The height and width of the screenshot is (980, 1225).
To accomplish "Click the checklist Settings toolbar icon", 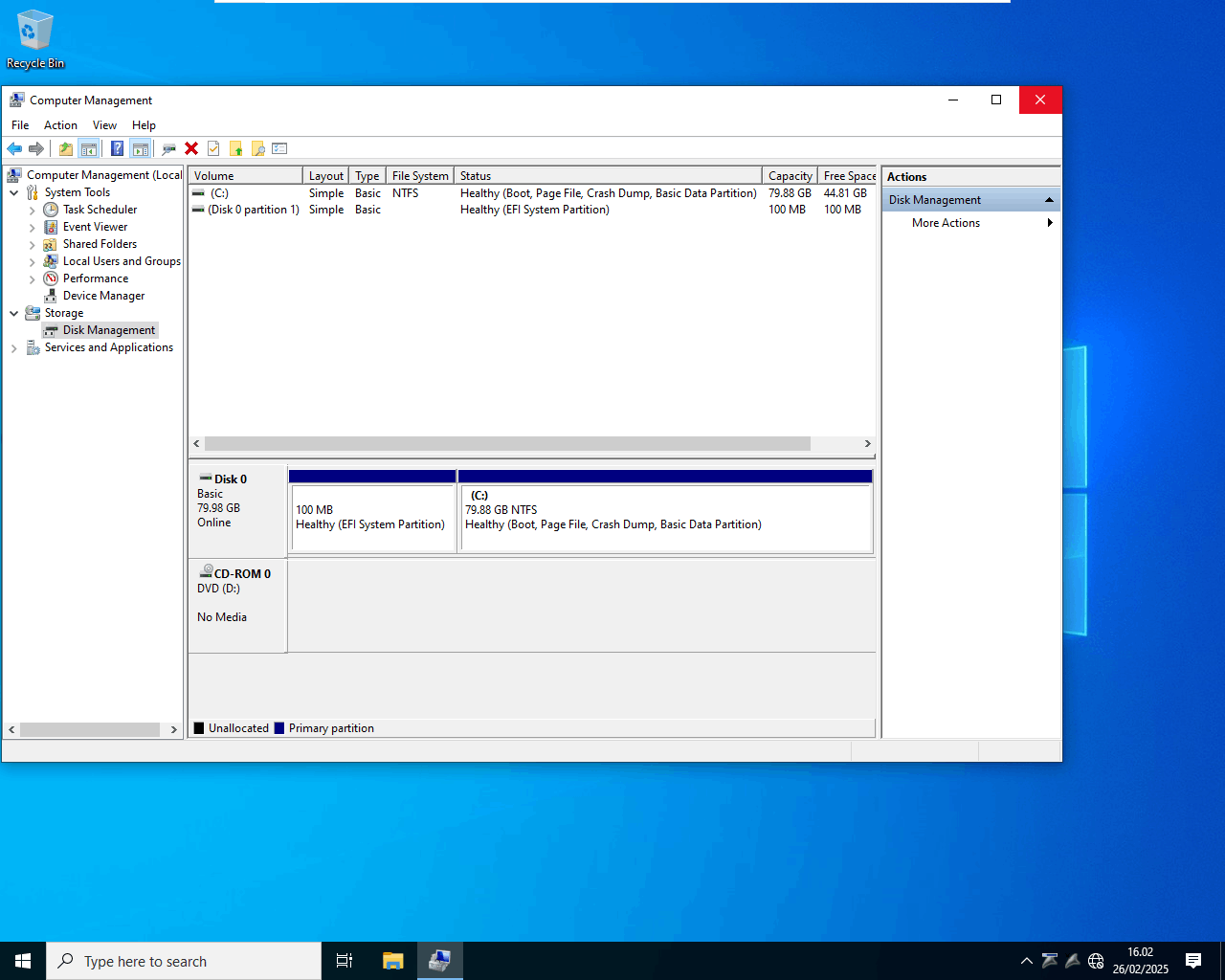I will [279, 148].
